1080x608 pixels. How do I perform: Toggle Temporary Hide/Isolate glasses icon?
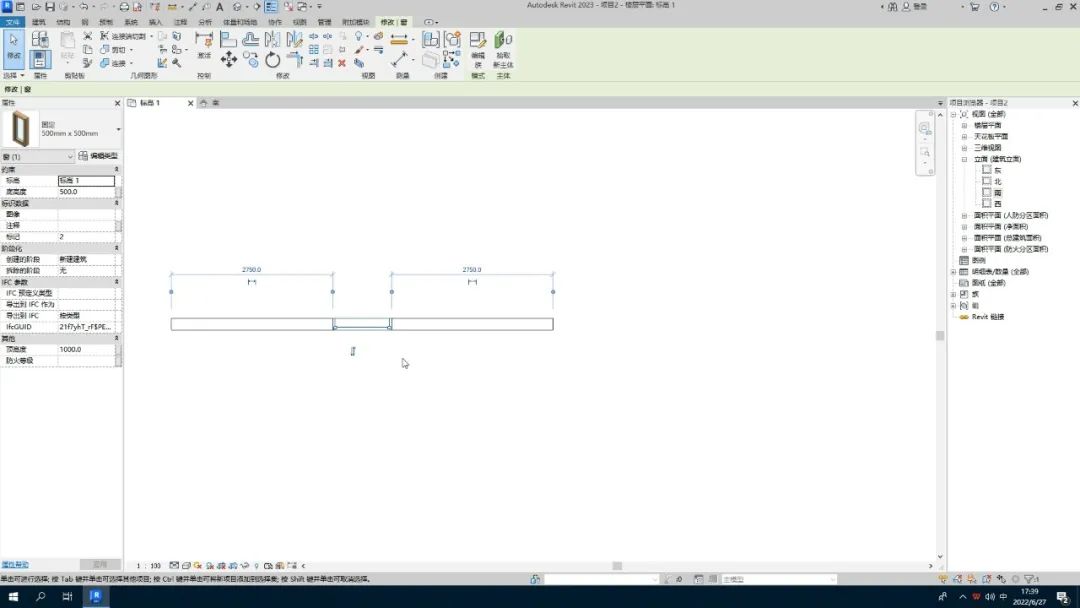pos(245,566)
